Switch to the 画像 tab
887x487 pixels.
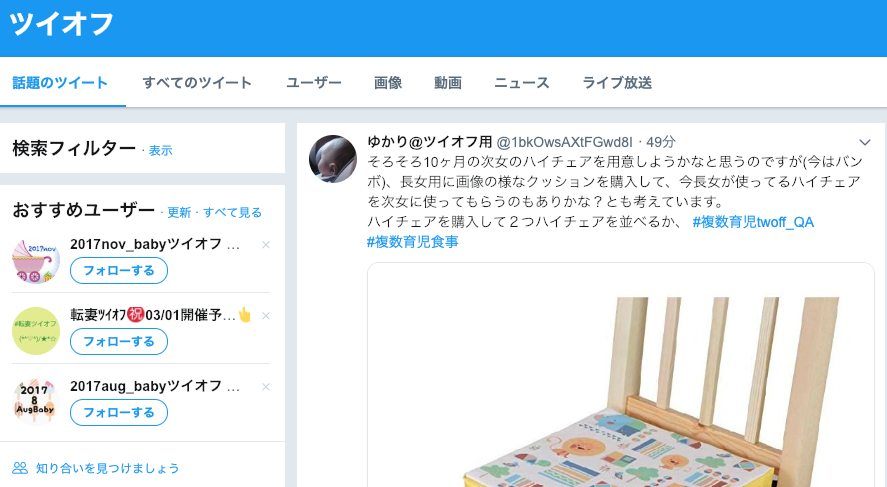tap(387, 83)
